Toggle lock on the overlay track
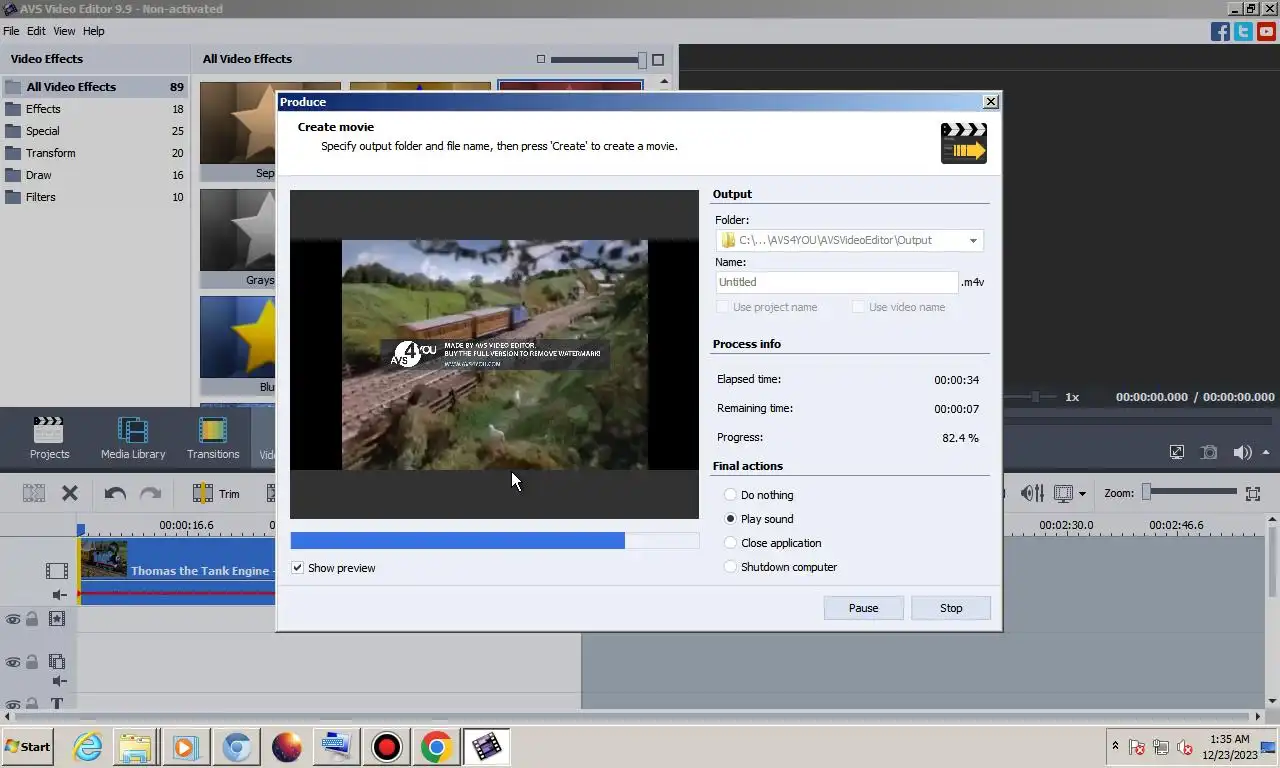1280x768 pixels. (x=32, y=662)
